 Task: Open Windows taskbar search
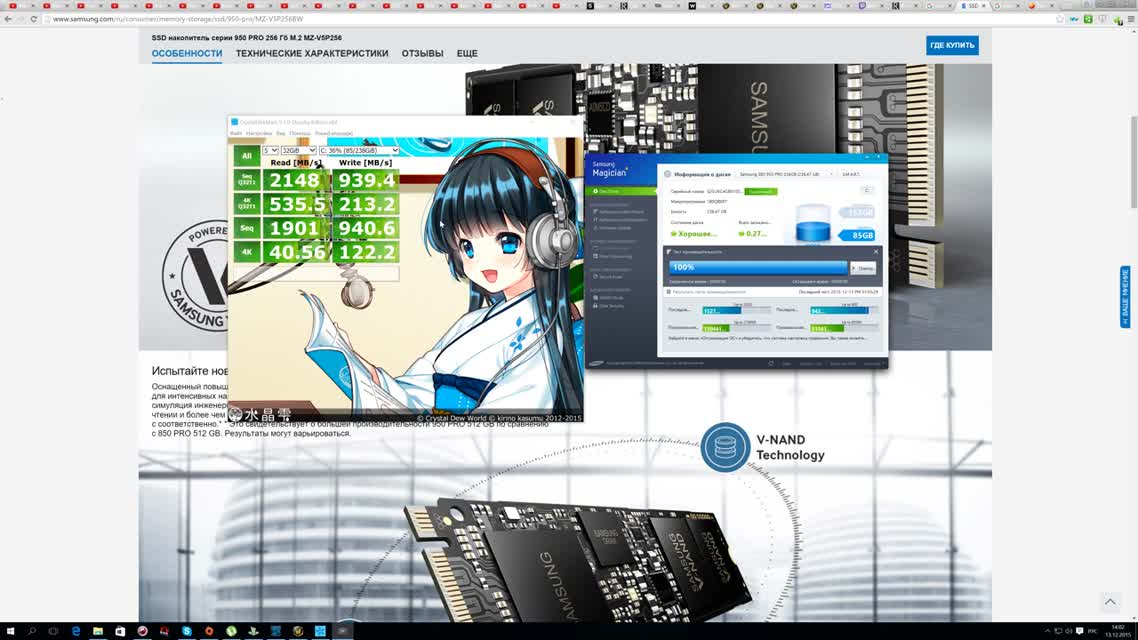(32, 631)
